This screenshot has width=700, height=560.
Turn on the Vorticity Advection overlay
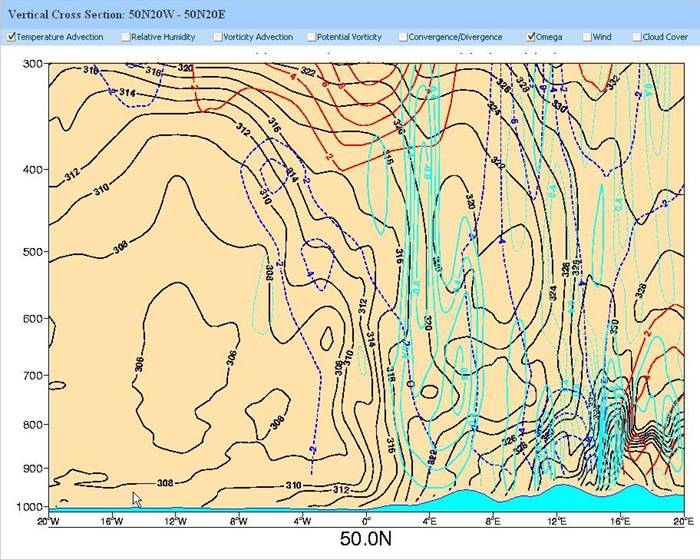click(217, 37)
